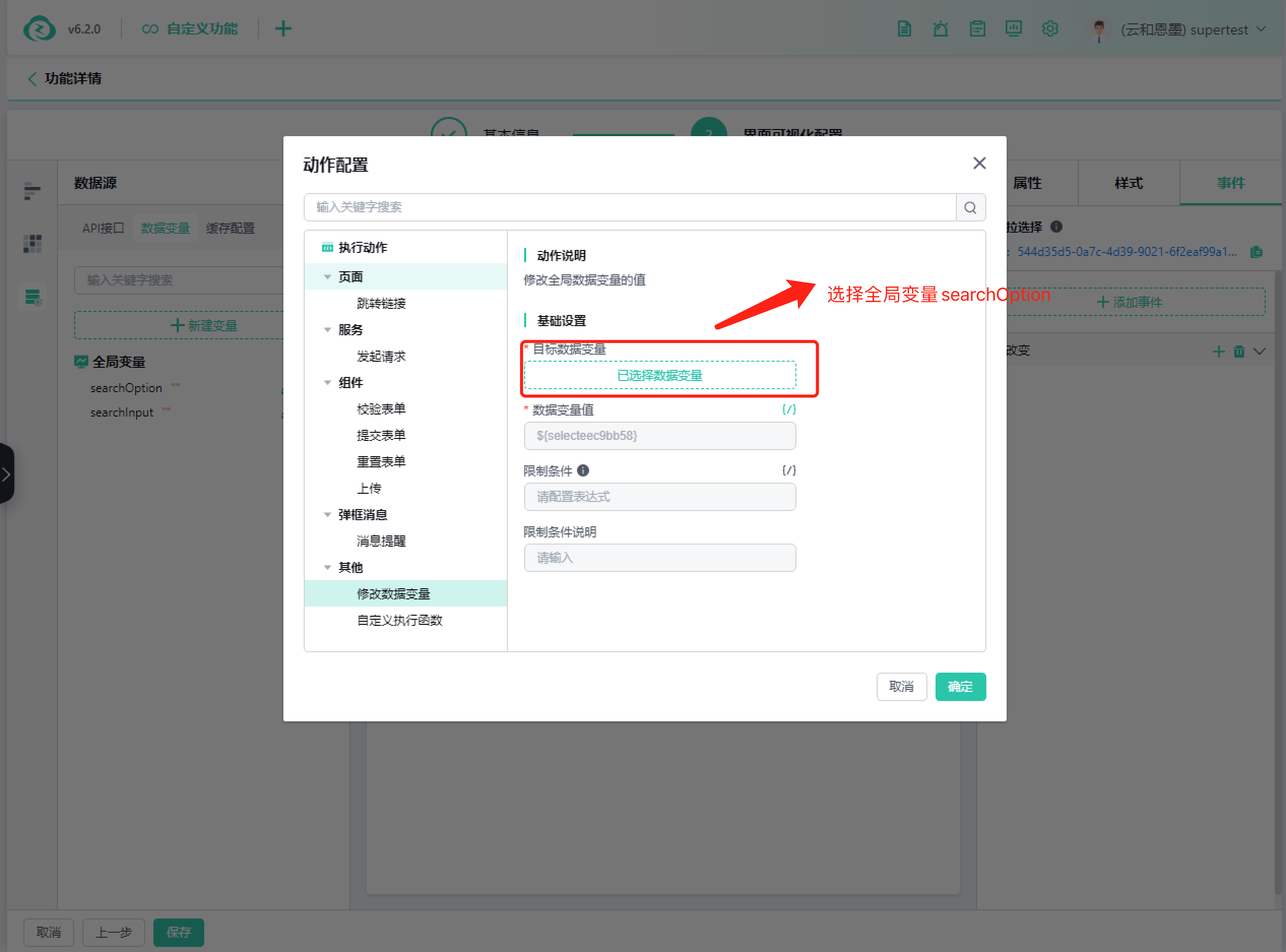The height and width of the screenshot is (952, 1286).
Task: Switch to the 样式 tab
Action: tap(1128, 183)
